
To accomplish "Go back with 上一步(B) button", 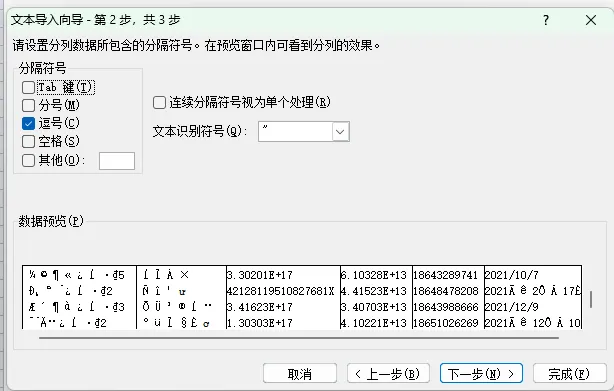I will coord(388,373).
